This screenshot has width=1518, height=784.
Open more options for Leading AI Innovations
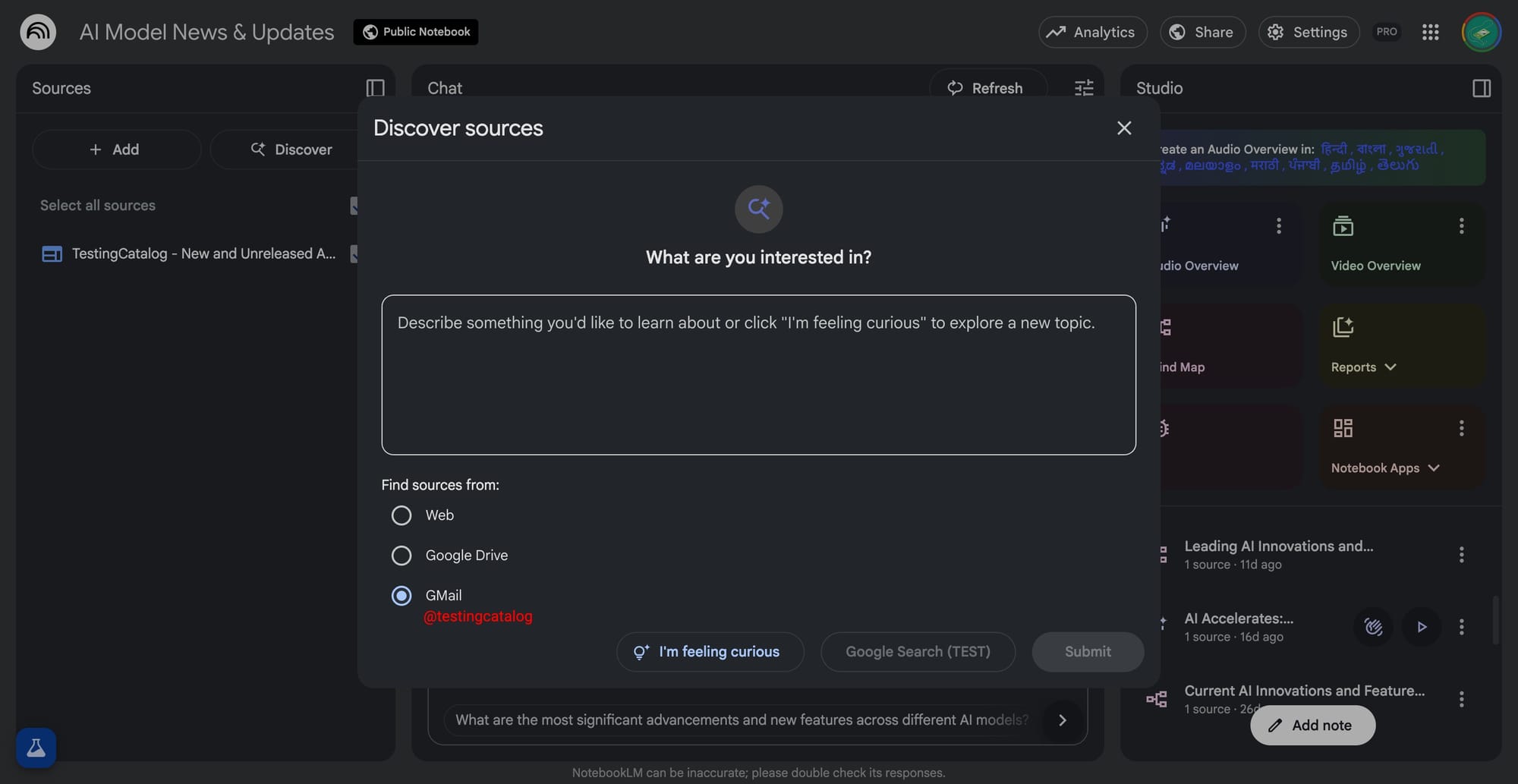tap(1461, 555)
